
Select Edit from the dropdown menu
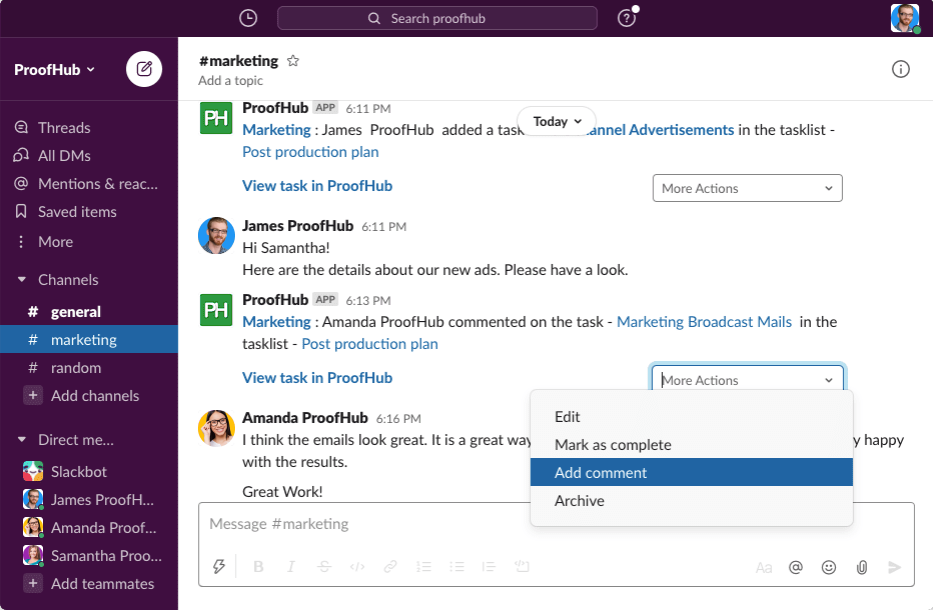point(691,417)
